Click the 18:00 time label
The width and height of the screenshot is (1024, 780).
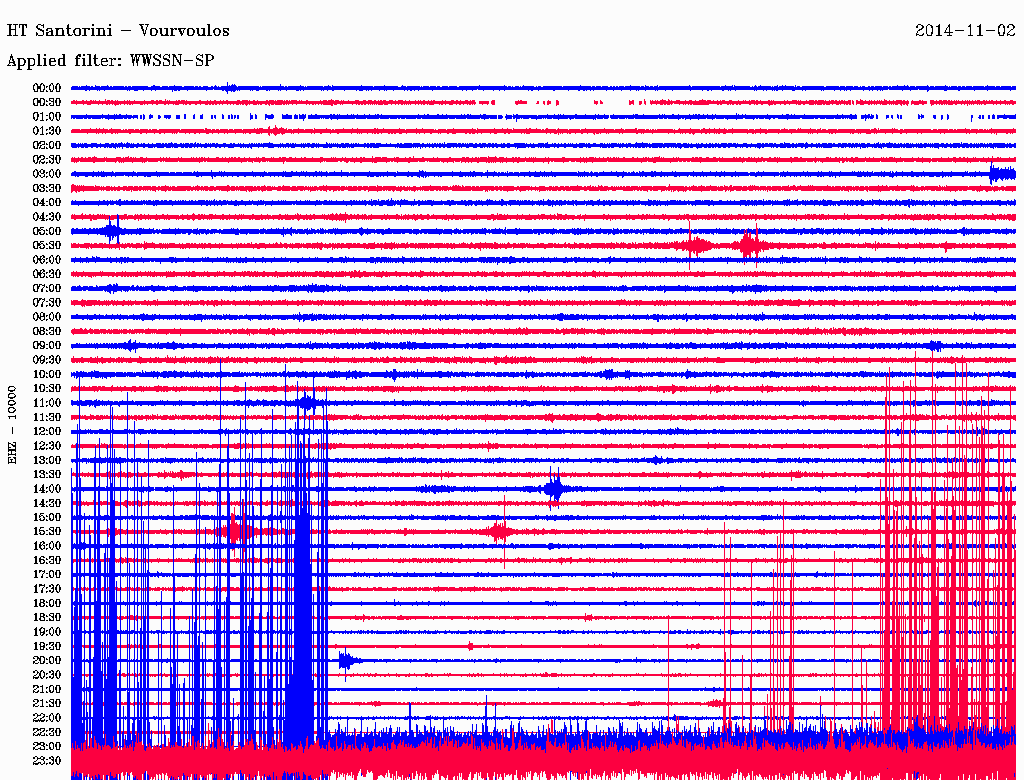point(47,604)
